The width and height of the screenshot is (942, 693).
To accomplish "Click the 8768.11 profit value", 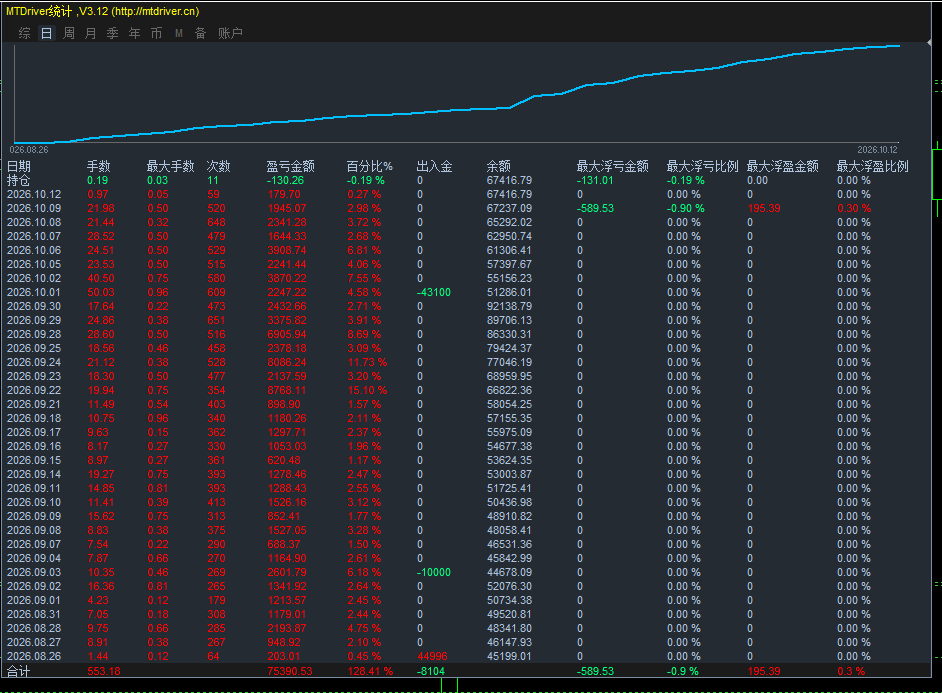I will coord(287,390).
